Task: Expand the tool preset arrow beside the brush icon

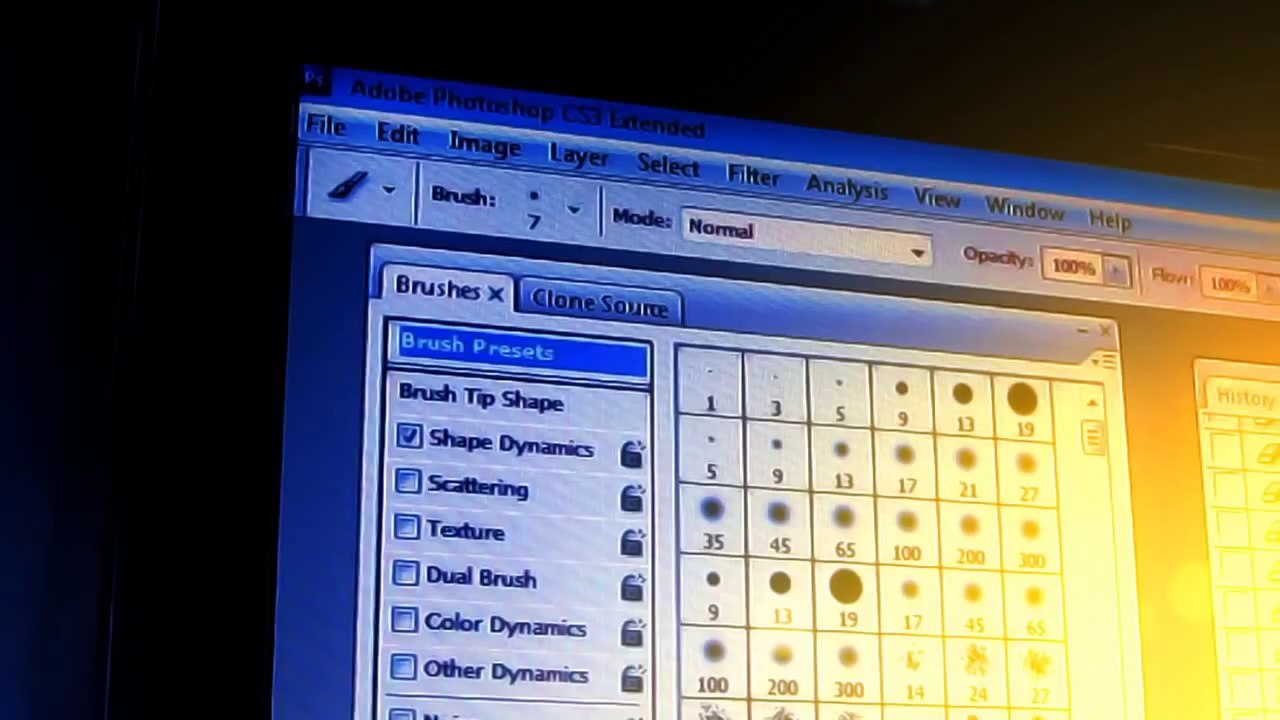Action: pos(389,189)
